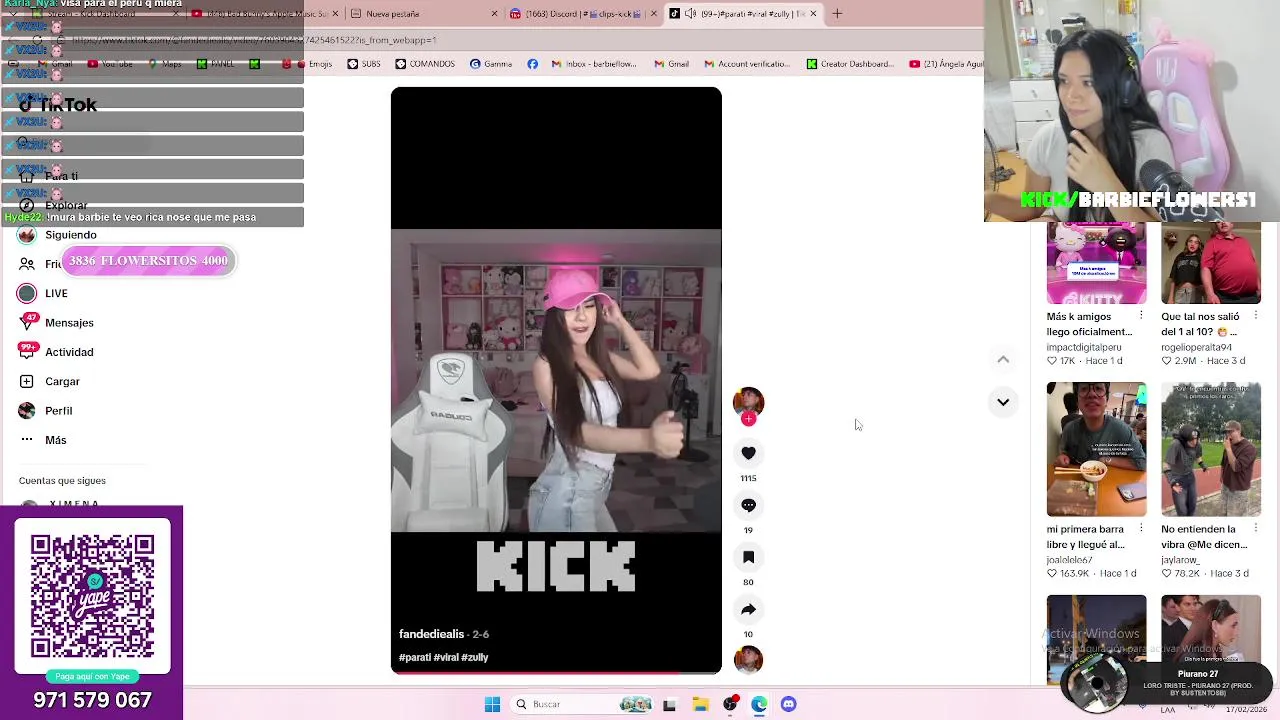The height and width of the screenshot is (720, 1280).
Task: Open the Inbox - barbieflow bookmark
Action: point(594,64)
